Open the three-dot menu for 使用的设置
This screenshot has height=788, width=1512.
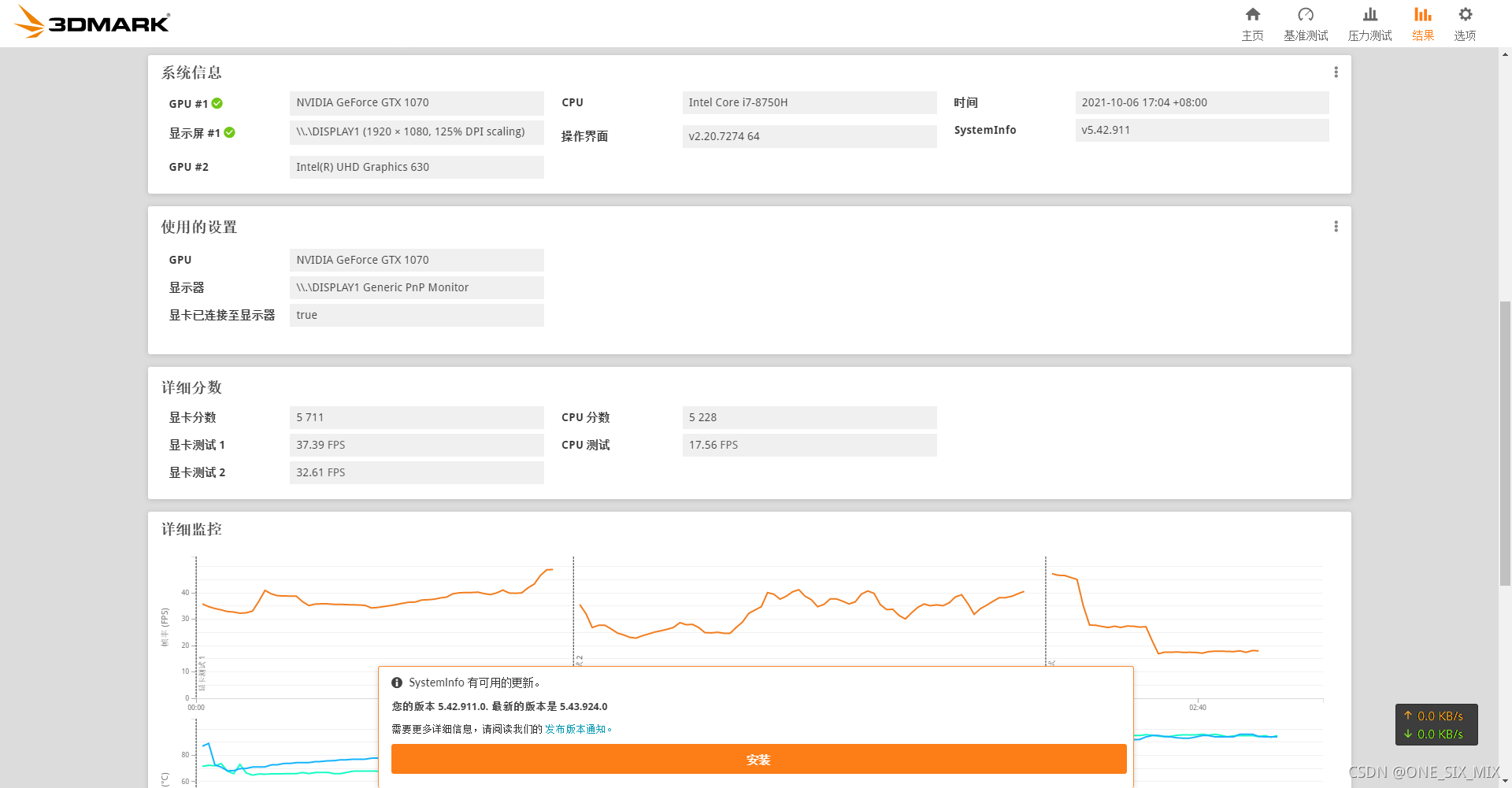tap(1336, 227)
